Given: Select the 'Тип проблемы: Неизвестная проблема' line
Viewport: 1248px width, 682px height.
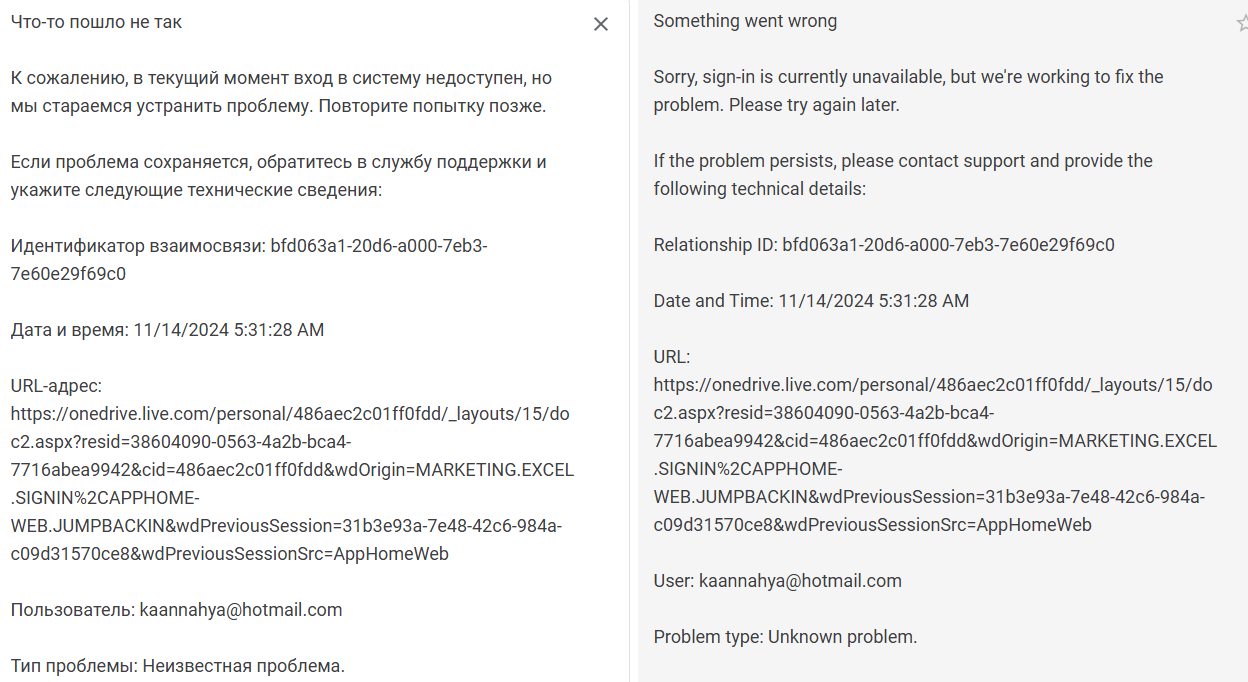Looking at the screenshot, I should [177, 666].
